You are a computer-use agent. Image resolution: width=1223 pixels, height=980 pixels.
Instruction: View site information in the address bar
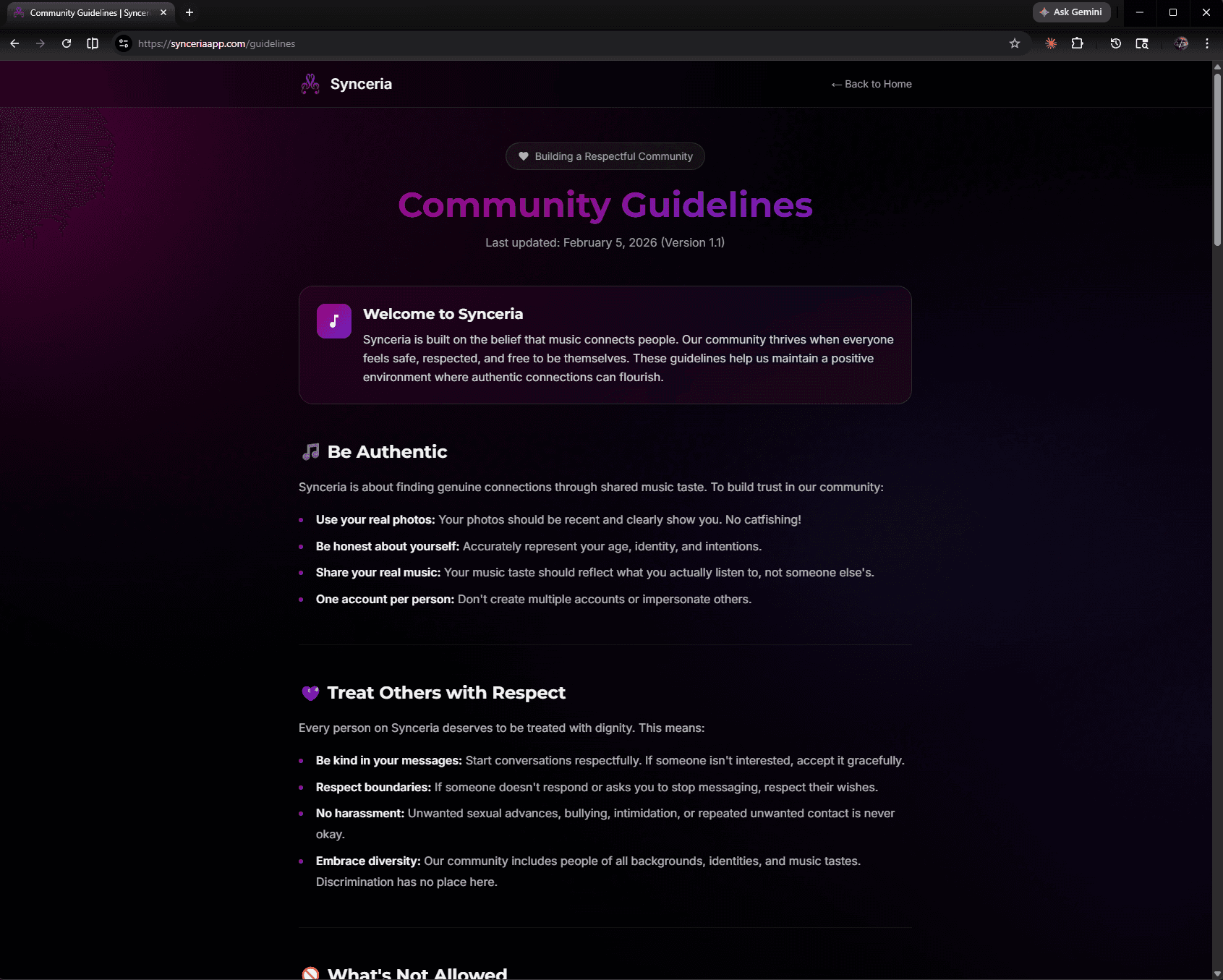point(123,43)
